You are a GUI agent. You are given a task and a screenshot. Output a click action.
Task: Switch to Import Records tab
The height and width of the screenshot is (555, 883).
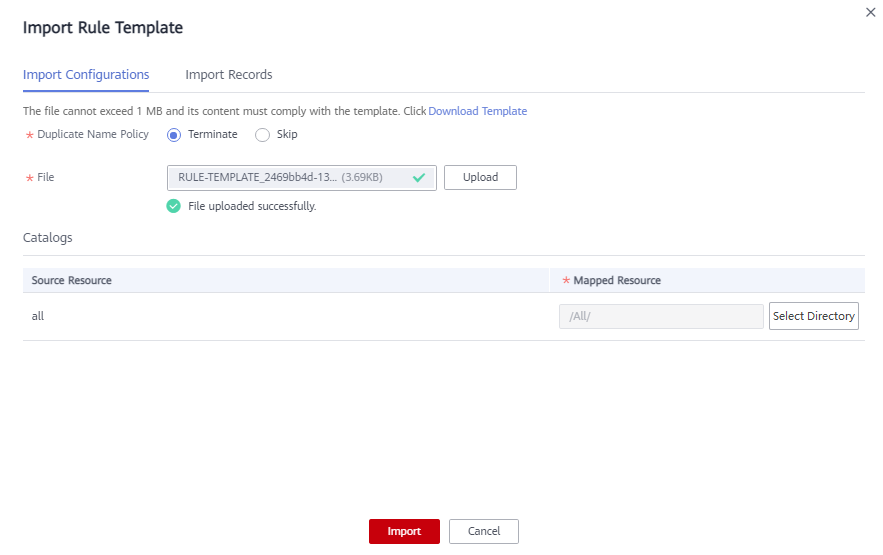tap(229, 75)
